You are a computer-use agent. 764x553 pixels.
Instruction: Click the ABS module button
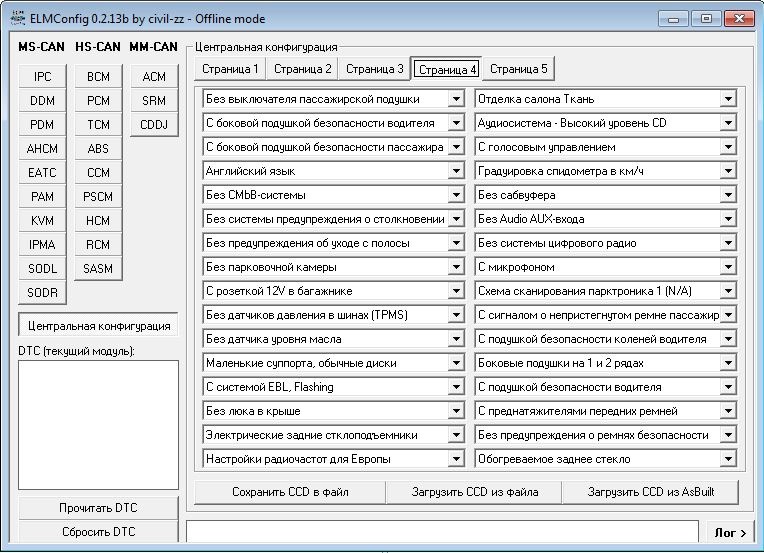[98, 148]
